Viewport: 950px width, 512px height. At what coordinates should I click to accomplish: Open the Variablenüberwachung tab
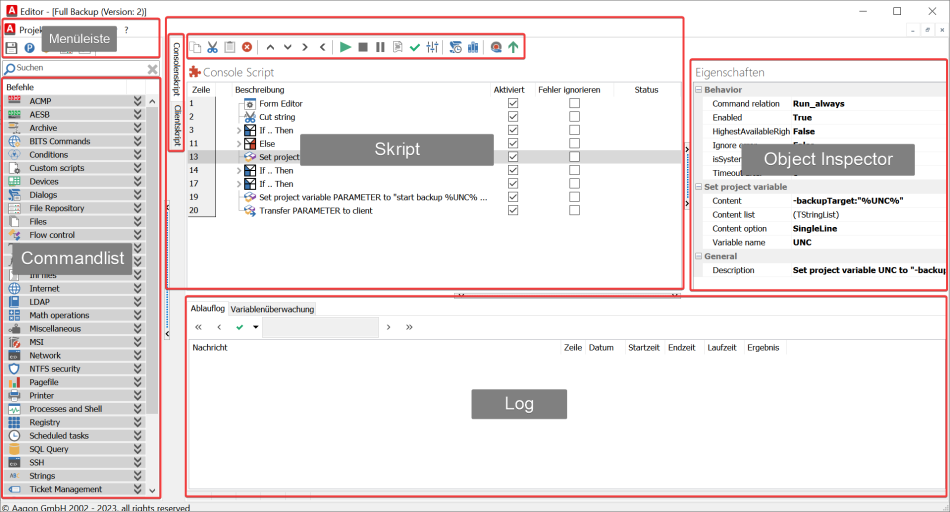pyautogui.click(x=272, y=309)
